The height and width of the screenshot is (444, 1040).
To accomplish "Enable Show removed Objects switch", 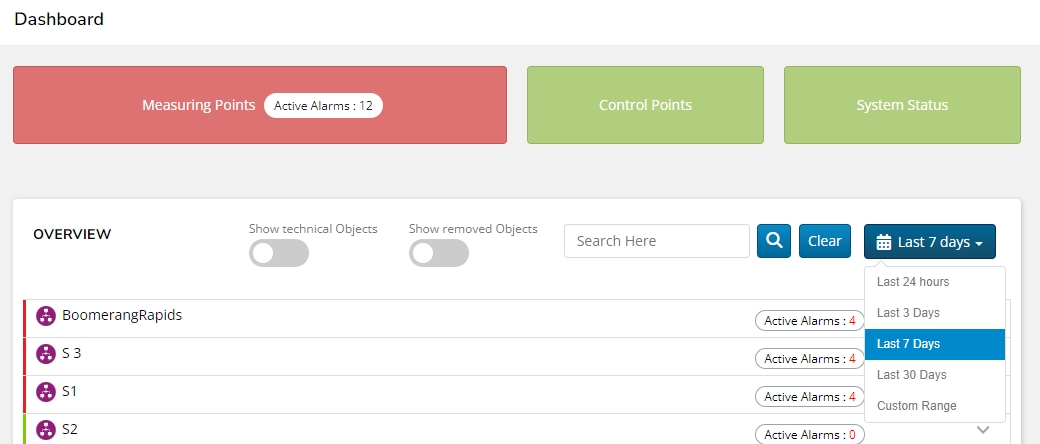I will click(x=438, y=254).
